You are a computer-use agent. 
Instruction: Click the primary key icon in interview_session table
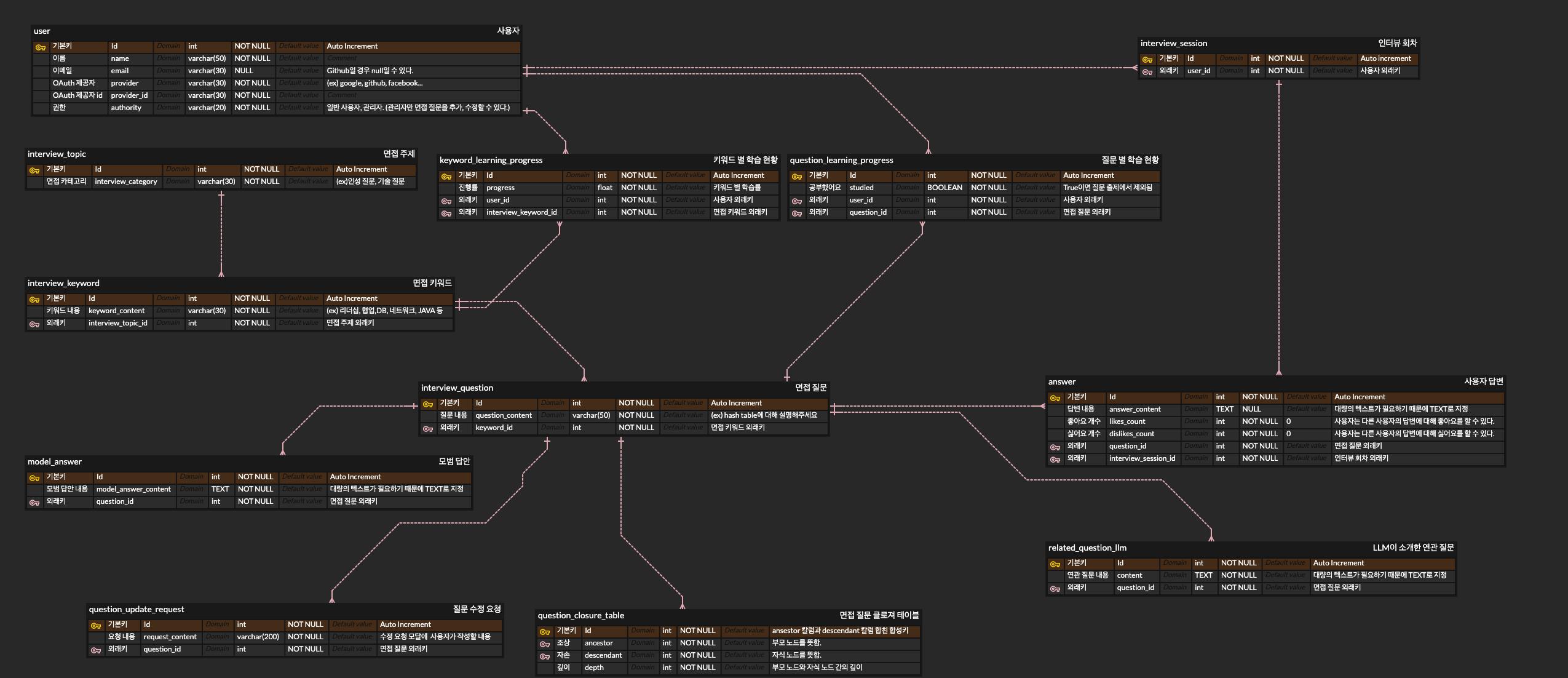click(x=1147, y=60)
